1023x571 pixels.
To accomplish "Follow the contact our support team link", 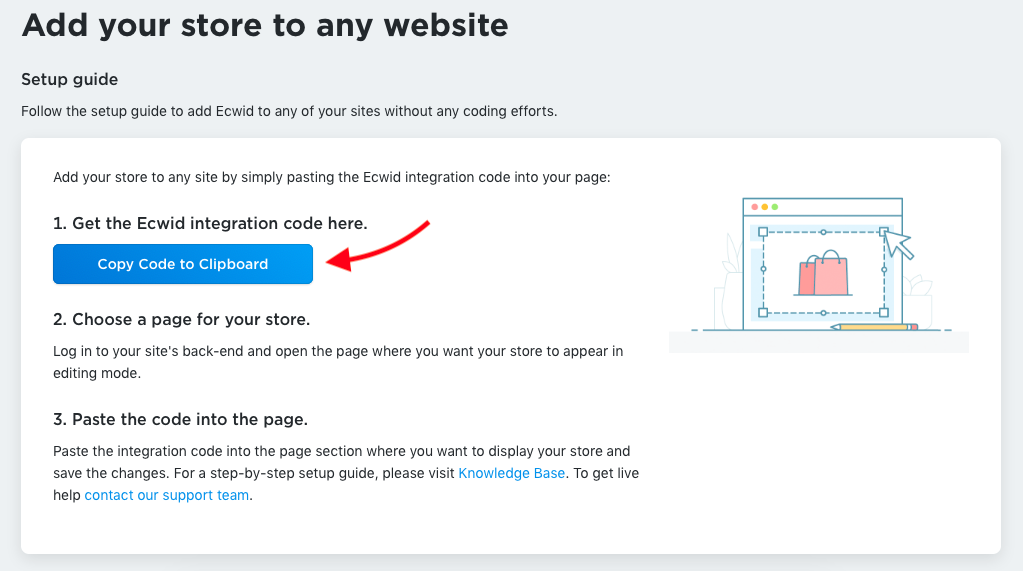I will pos(166,495).
